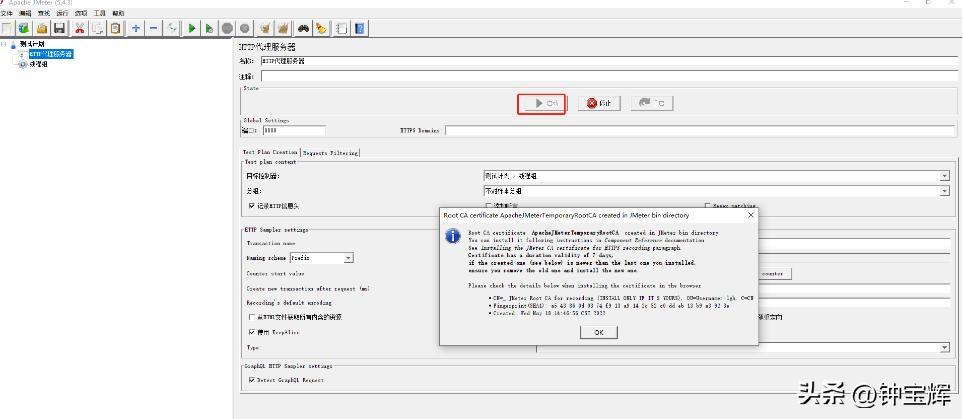
Task: Click the 重启 restart button
Action: click(652, 103)
